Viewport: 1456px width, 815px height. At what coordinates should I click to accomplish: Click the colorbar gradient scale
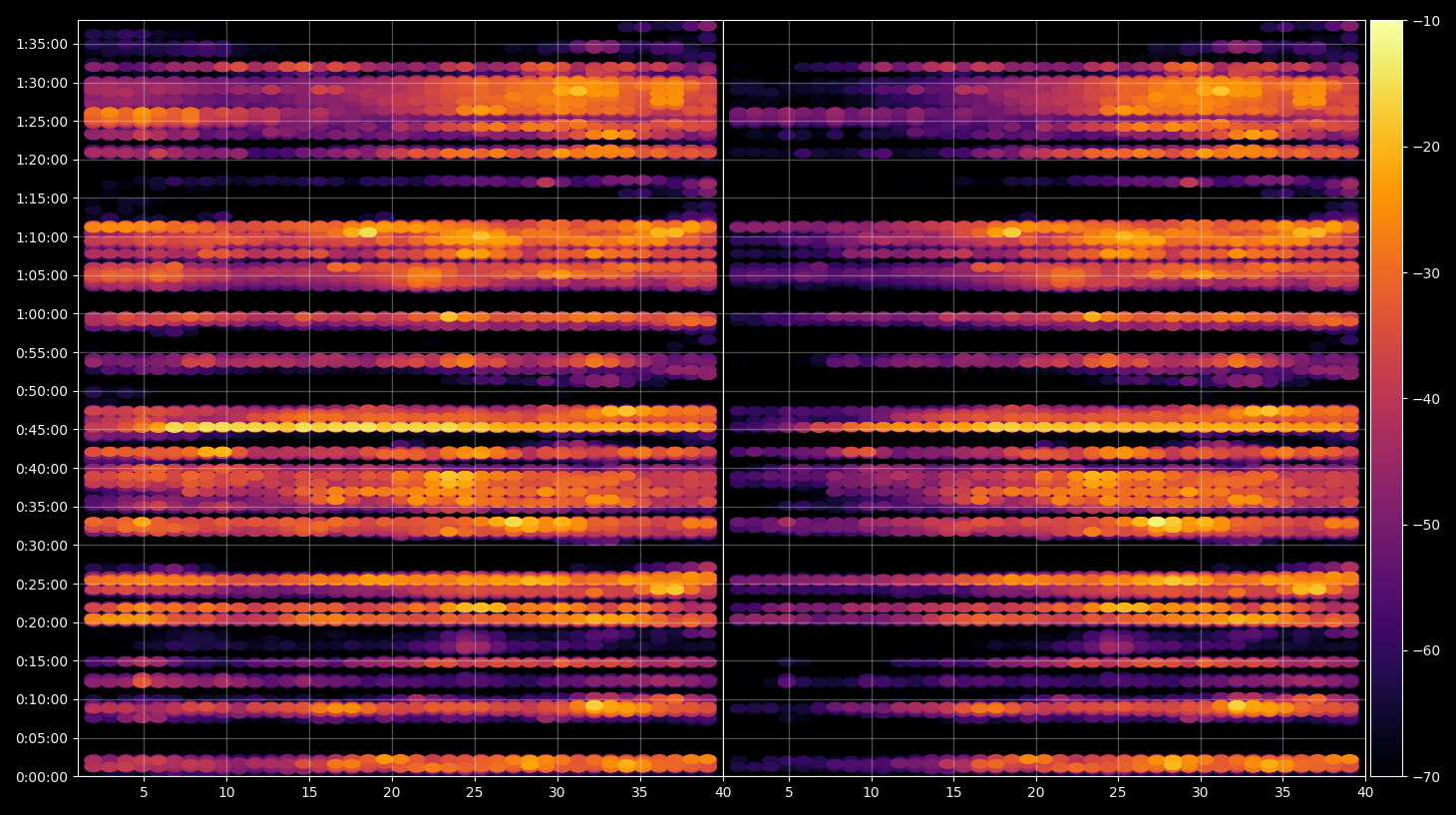tap(1386, 398)
